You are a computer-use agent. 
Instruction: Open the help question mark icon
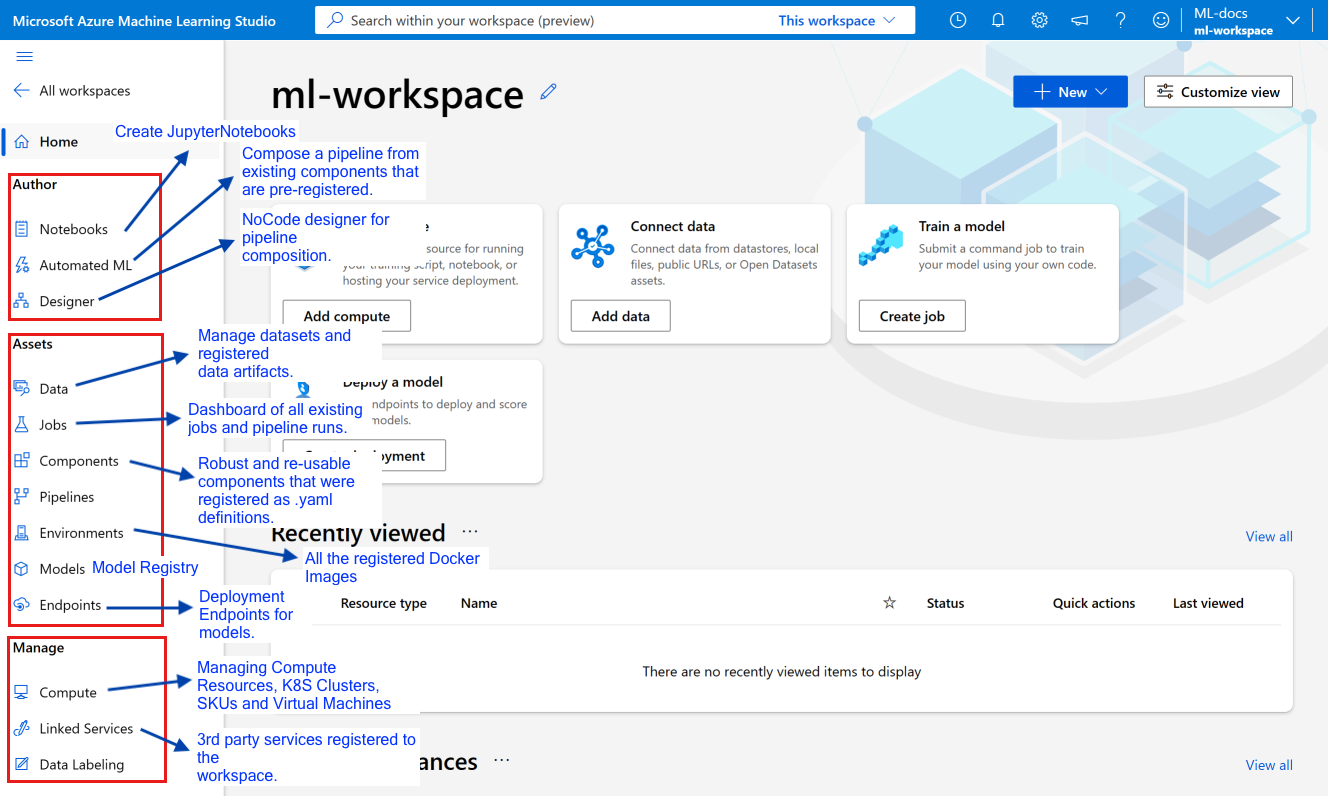pos(1121,20)
